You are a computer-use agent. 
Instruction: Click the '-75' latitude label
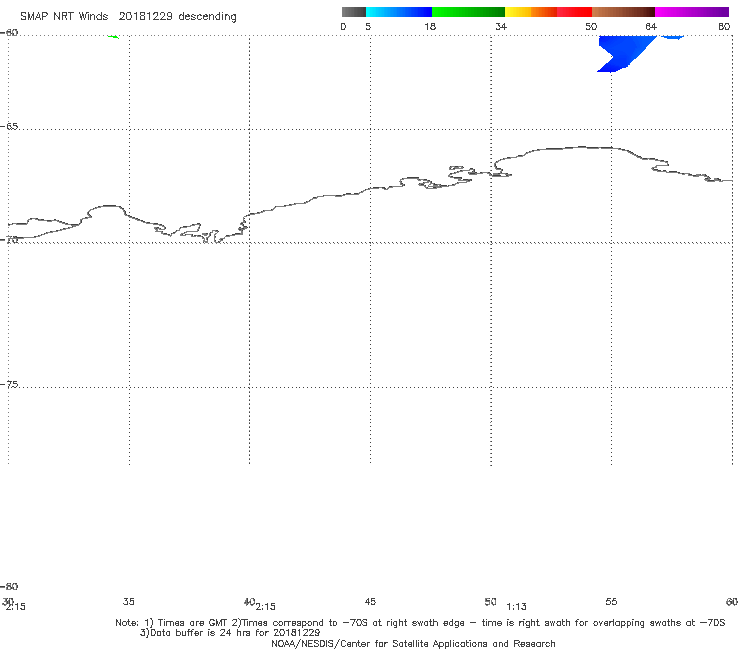9,385
